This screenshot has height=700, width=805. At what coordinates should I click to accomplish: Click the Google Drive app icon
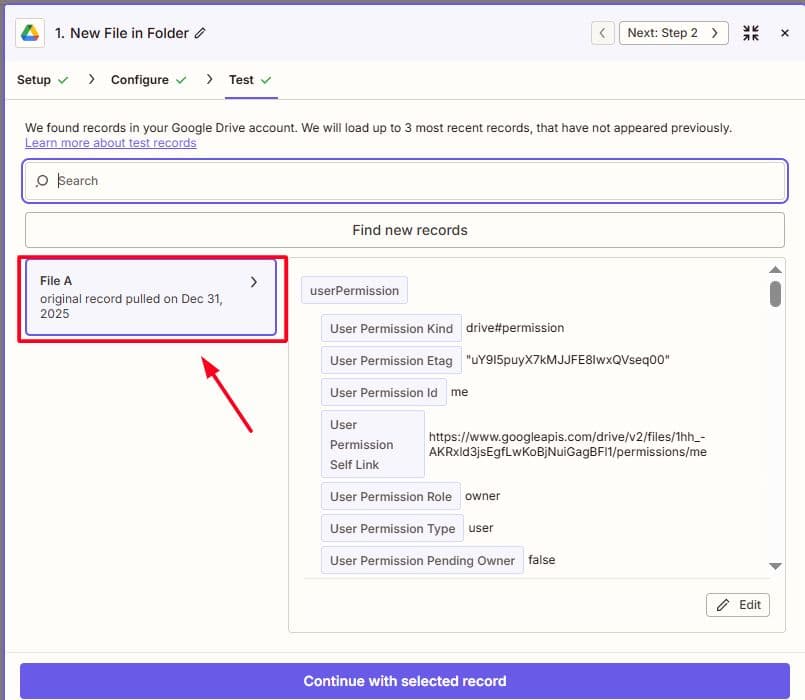[30, 33]
